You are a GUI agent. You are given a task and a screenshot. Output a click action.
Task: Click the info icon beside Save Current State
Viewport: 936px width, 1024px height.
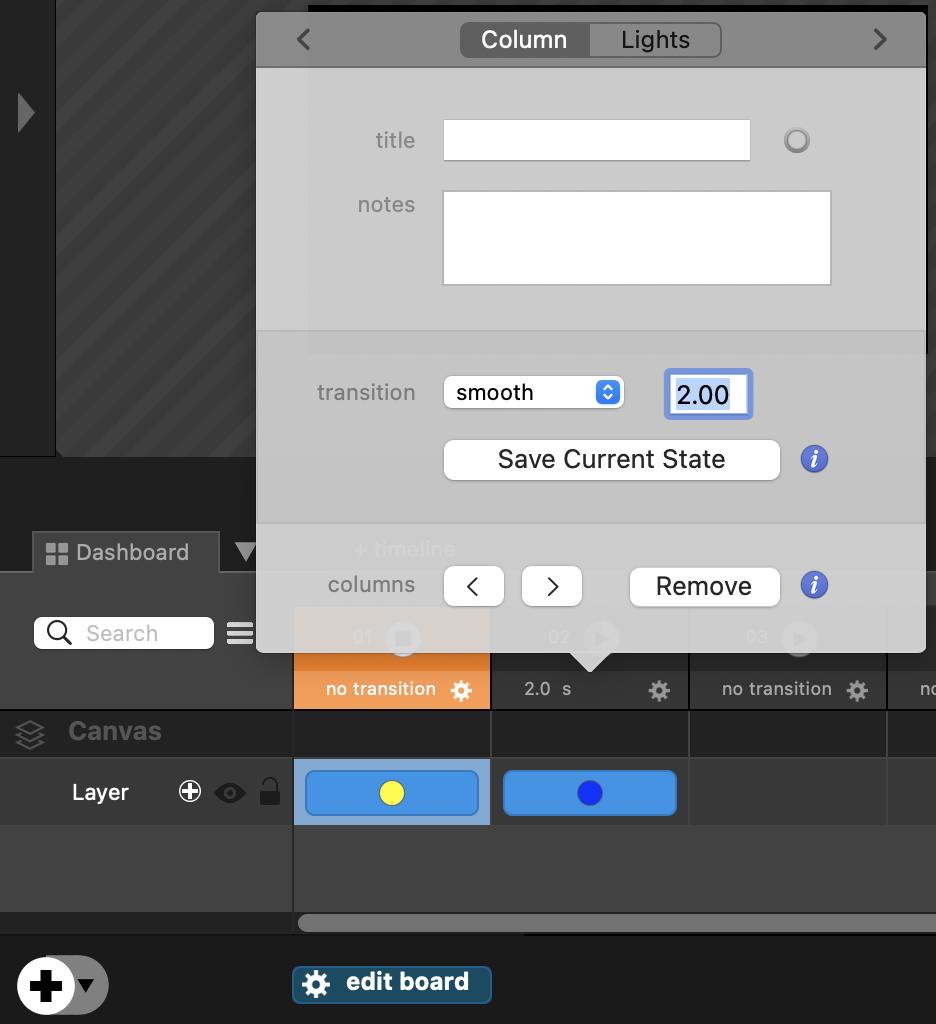(x=814, y=459)
